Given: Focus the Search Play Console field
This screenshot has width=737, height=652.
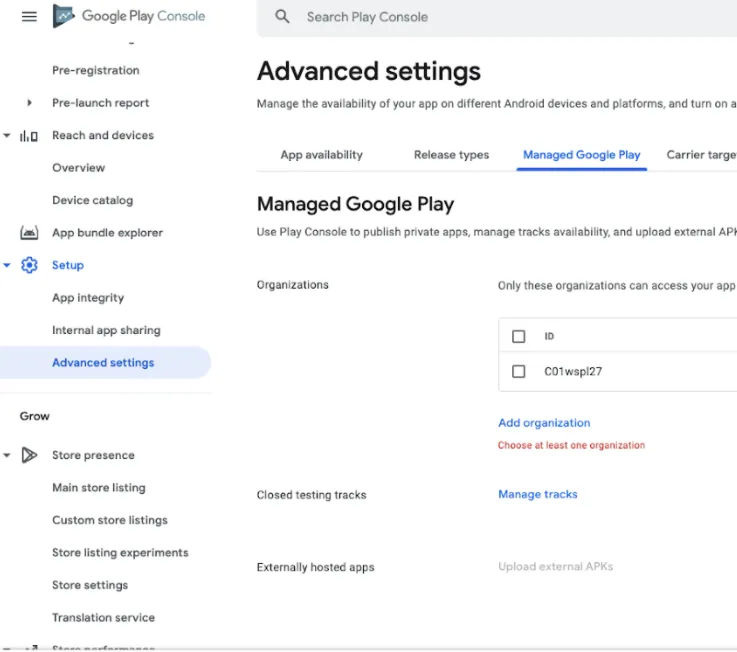Looking at the screenshot, I should 497,17.
